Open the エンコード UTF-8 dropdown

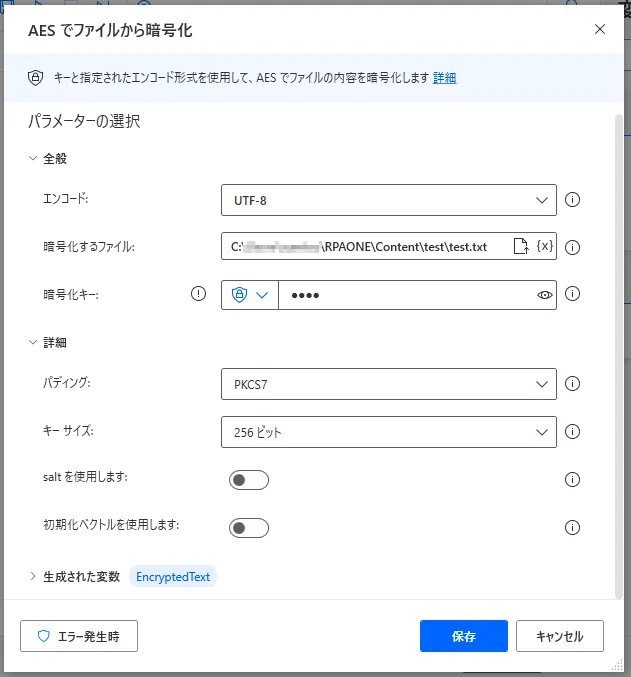(389, 200)
